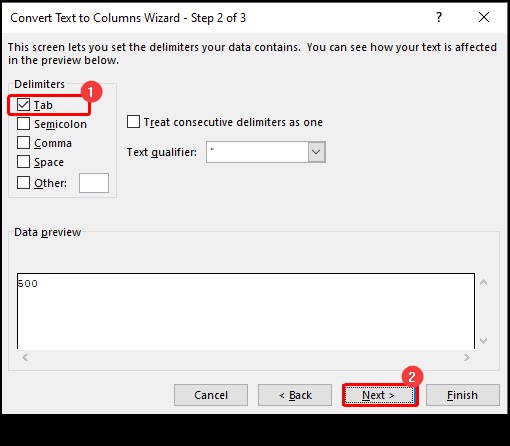
Task: Open the Text qualifier dropdown arrow
Action: click(x=316, y=152)
